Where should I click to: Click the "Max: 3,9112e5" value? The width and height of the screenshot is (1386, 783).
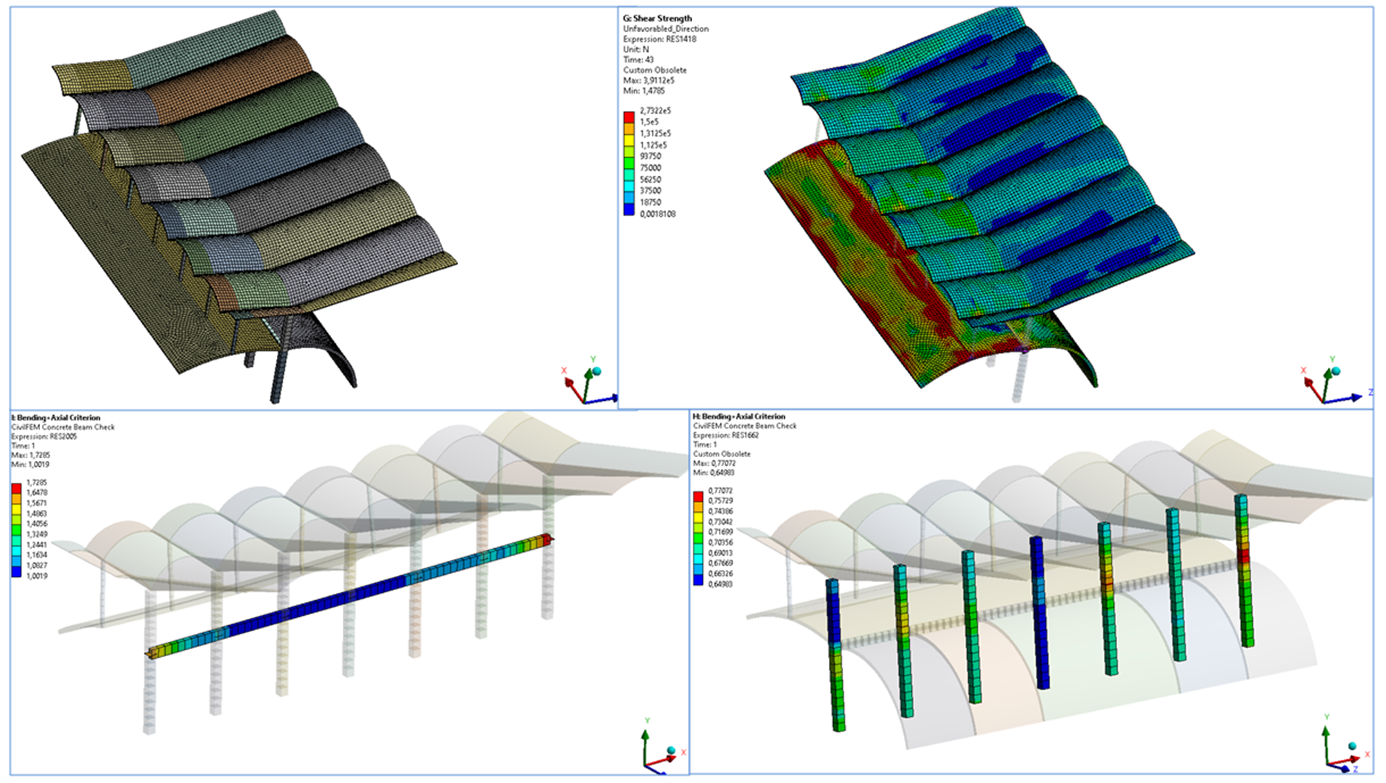(x=651, y=81)
